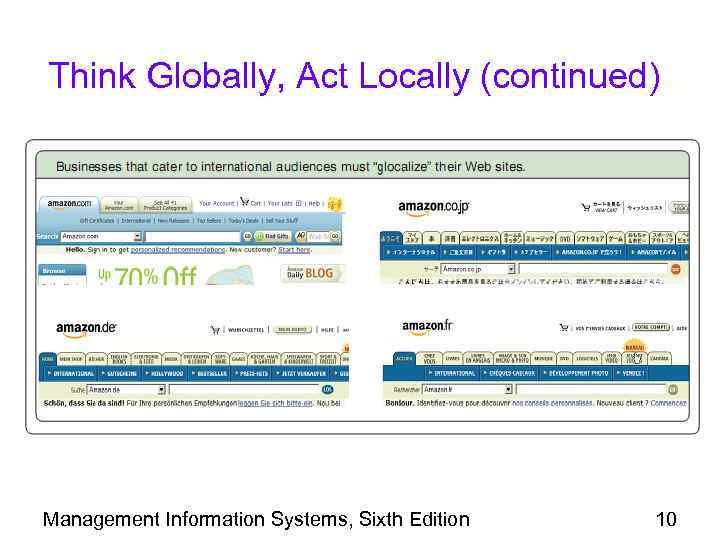720x540 pixels.
Task: Click the Votre Compte button on amazon.fr
Action: (651, 328)
